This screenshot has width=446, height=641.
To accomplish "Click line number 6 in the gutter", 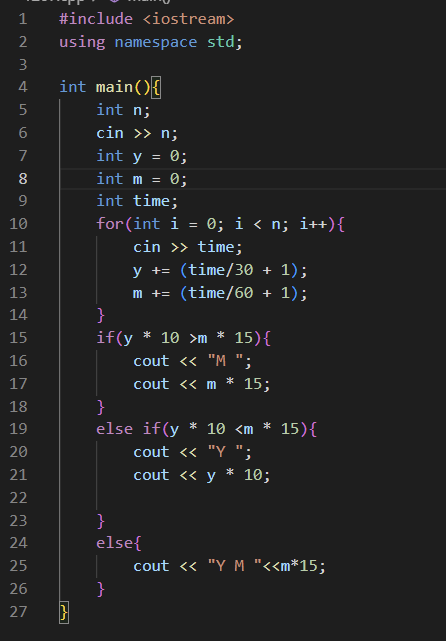I will [x=23, y=133].
